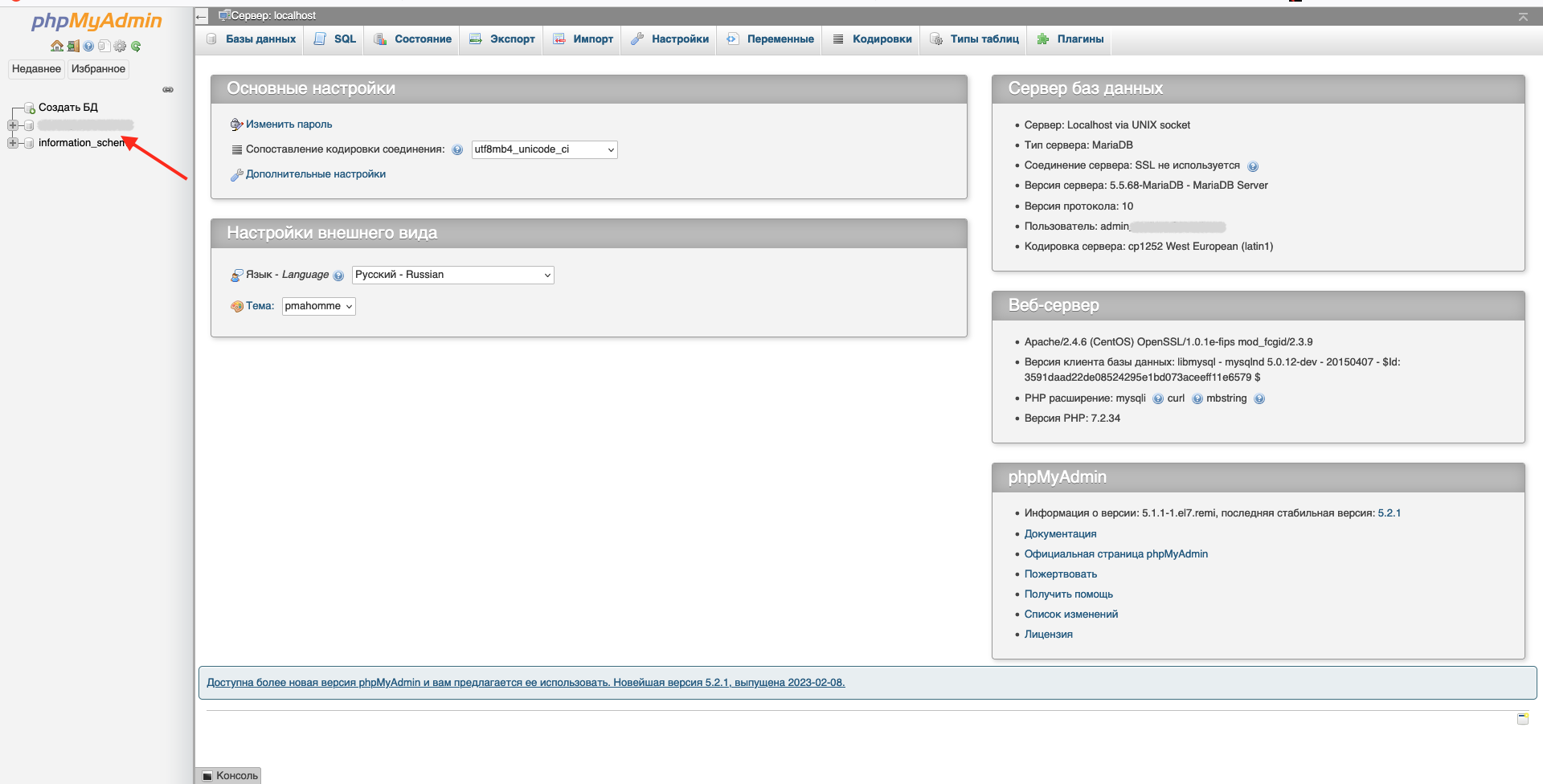Open the Плагины tab
This screenshot has width=1543, height=784.
pyautogui.click(x=1070, y=39)
